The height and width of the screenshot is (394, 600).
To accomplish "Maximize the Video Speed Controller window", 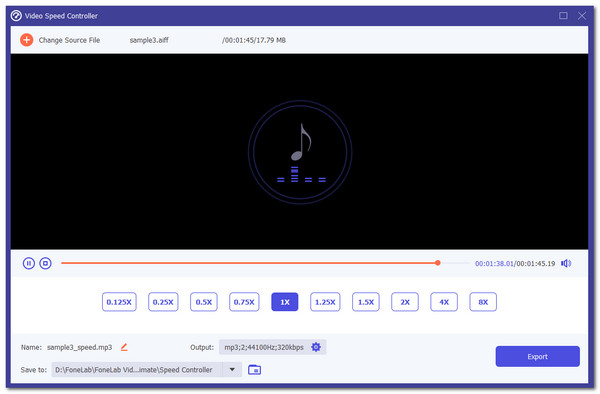I will tap(563, 16).
